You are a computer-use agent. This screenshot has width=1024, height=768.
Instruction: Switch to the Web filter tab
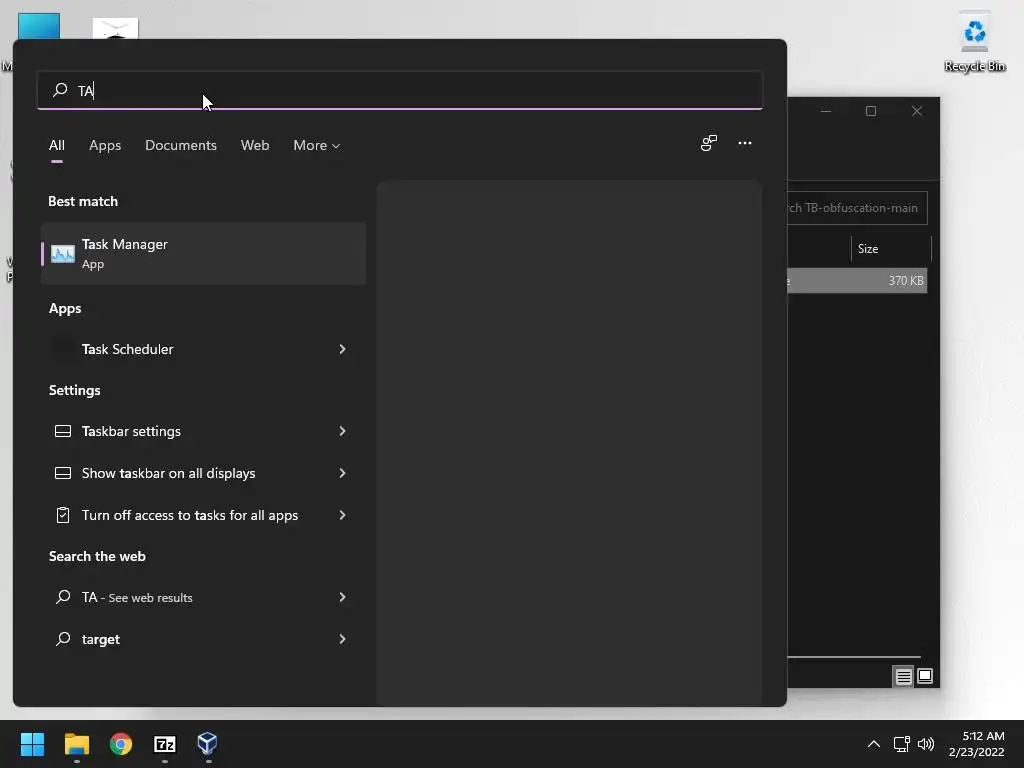coord(255,145)
